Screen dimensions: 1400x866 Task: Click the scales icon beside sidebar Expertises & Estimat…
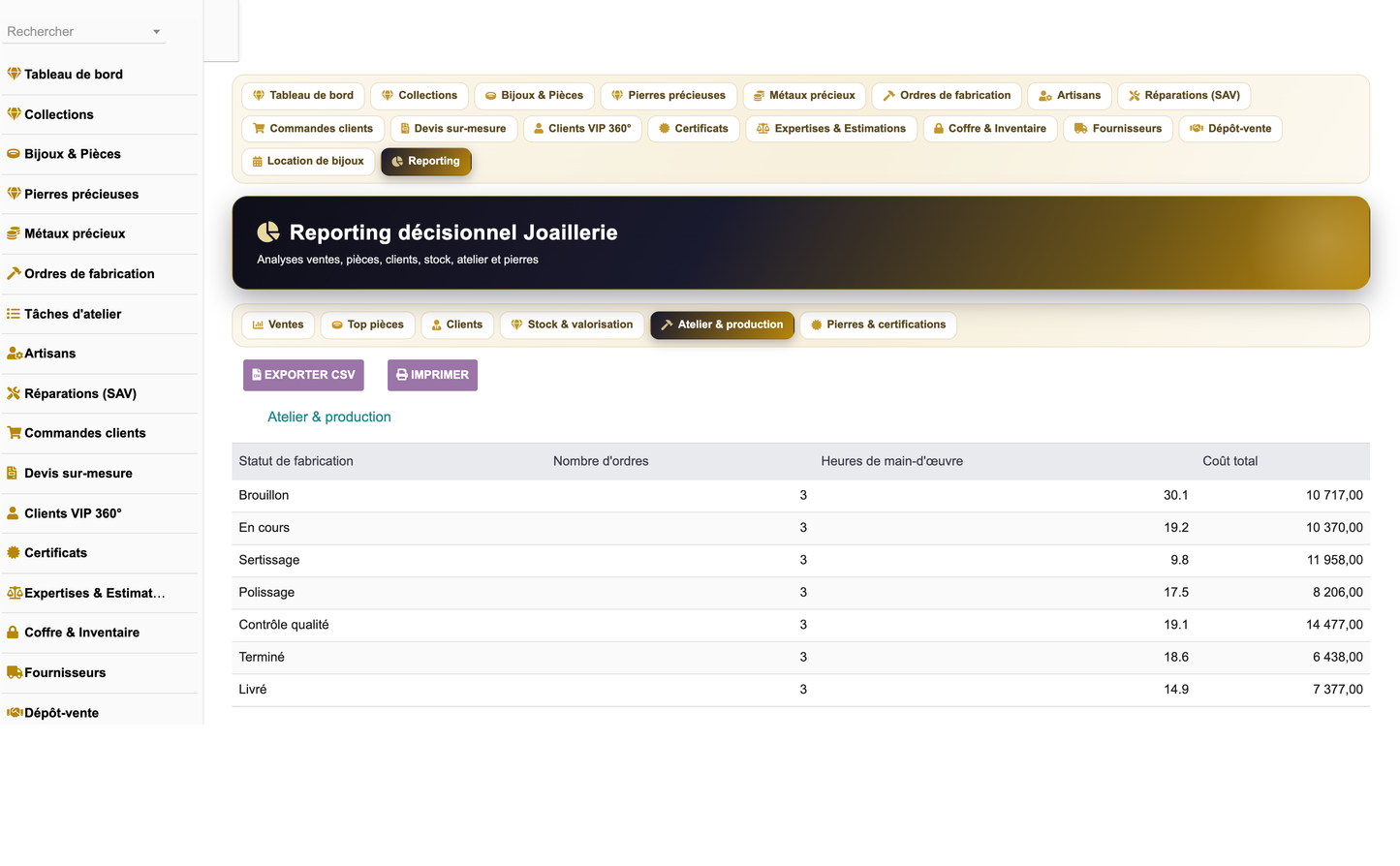click(15, 592)
